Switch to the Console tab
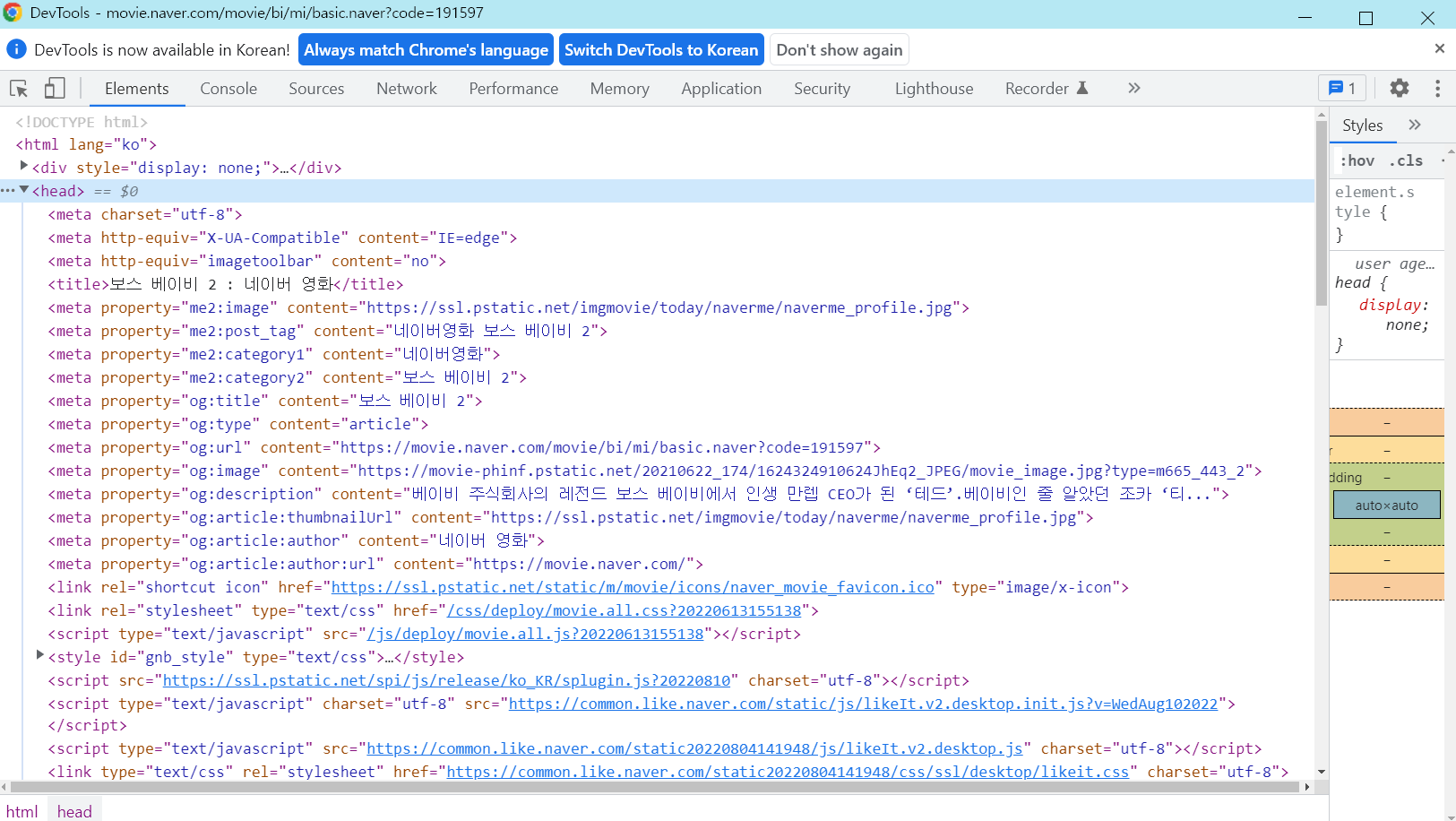This screenshot has height=821, width=1456. pos(228,89)
